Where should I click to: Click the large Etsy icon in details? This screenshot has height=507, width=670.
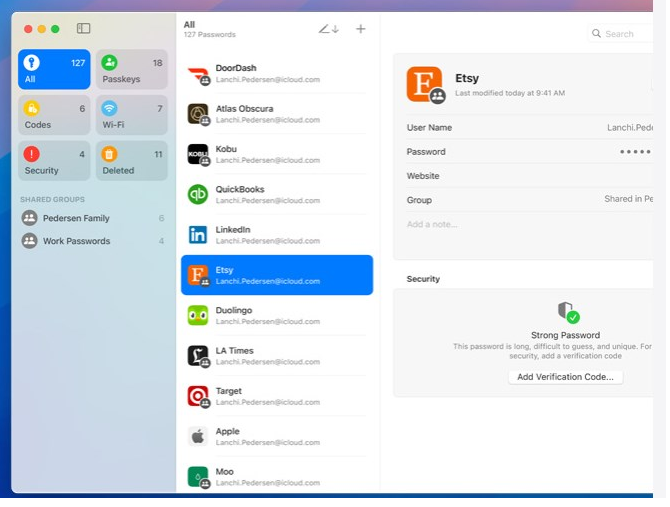(425, 85)
